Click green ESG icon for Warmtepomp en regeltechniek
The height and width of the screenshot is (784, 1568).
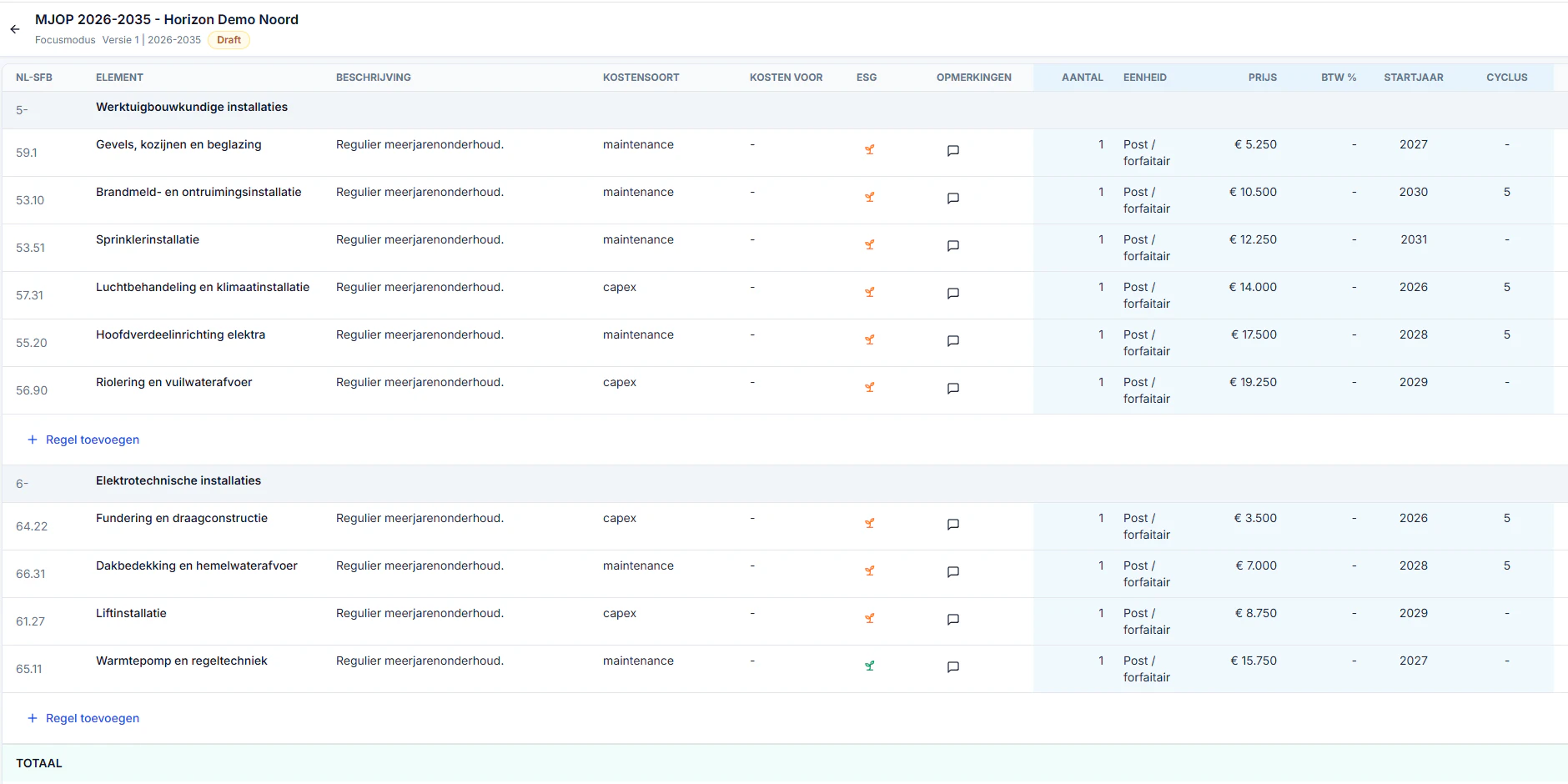(869, 666)
